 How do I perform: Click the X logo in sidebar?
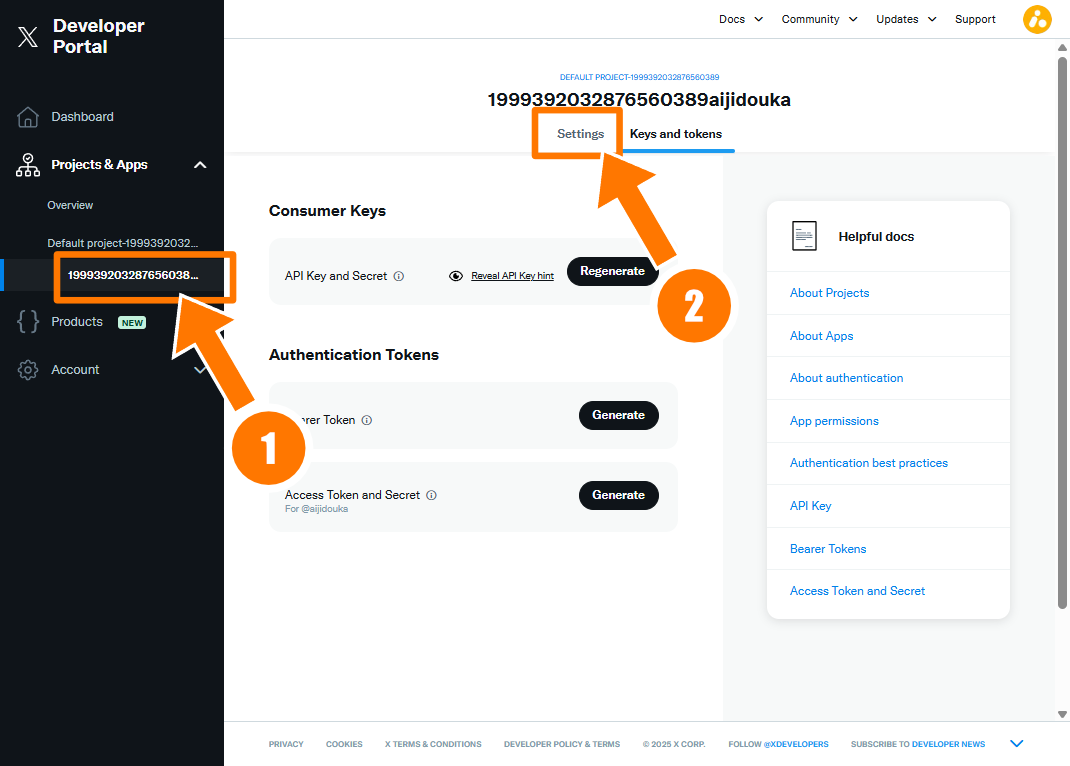[x=28, y=37]
